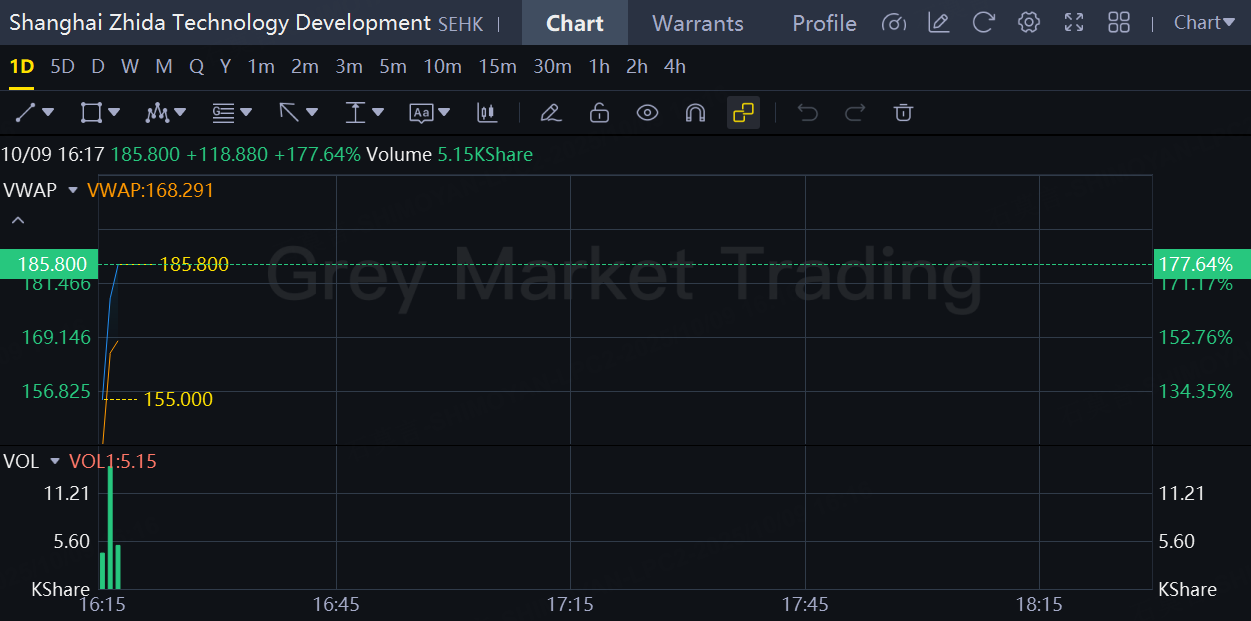The width and height of the screenshot is (1251, 621).
Task: Select the Q quarterly timeframe
Action: click(196, 67)
